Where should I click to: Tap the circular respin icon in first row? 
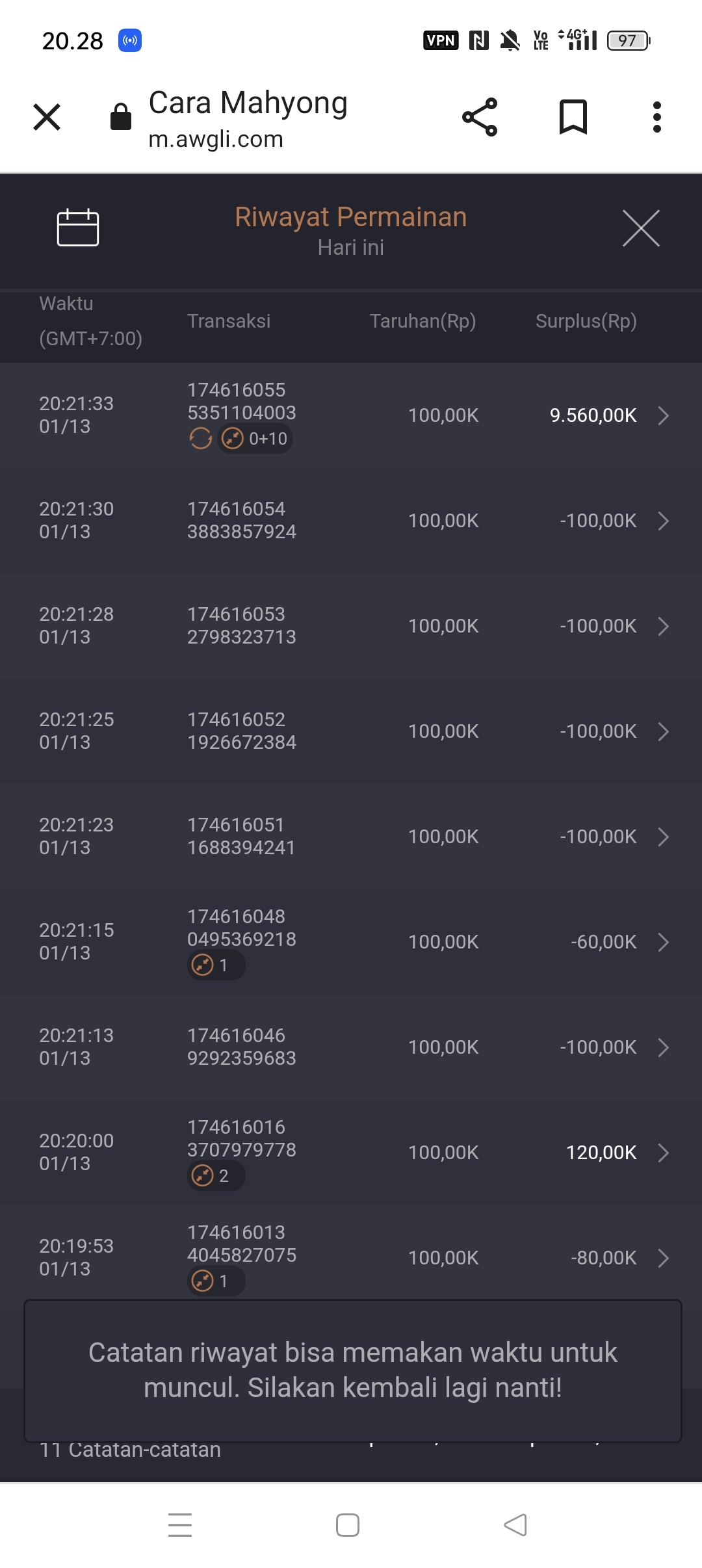201,439
